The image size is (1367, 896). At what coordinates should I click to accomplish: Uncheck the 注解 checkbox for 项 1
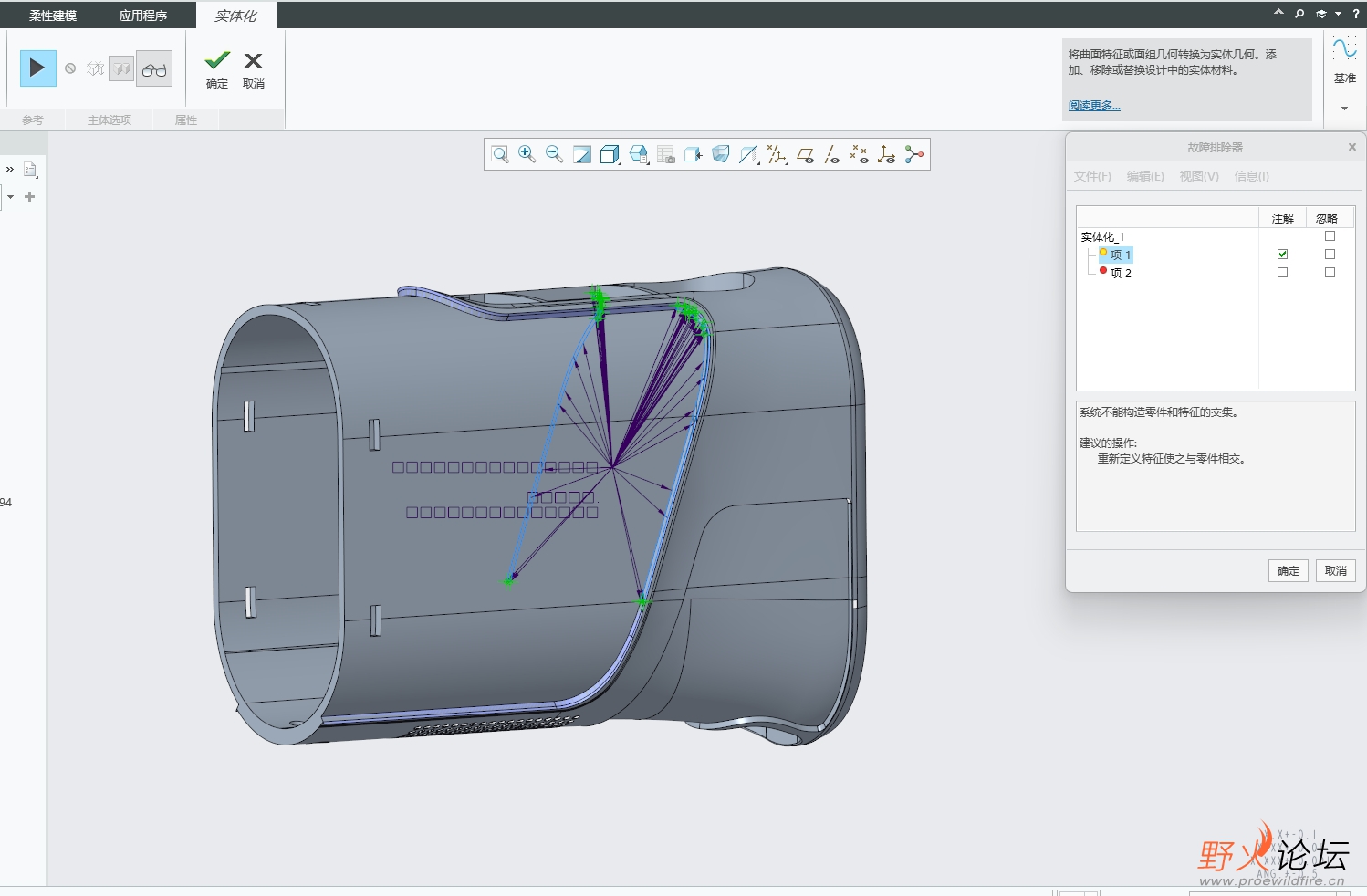pyautogui.click(x=1282, y=254)
